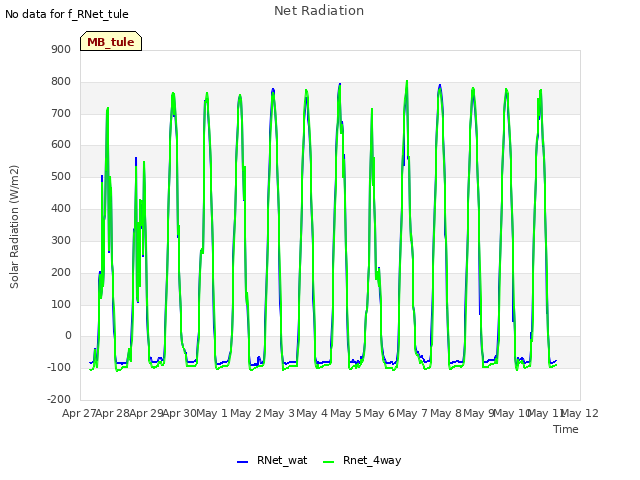Click the May 1 x-axis date label
640x480 pixels.
(x=211, y=413)
